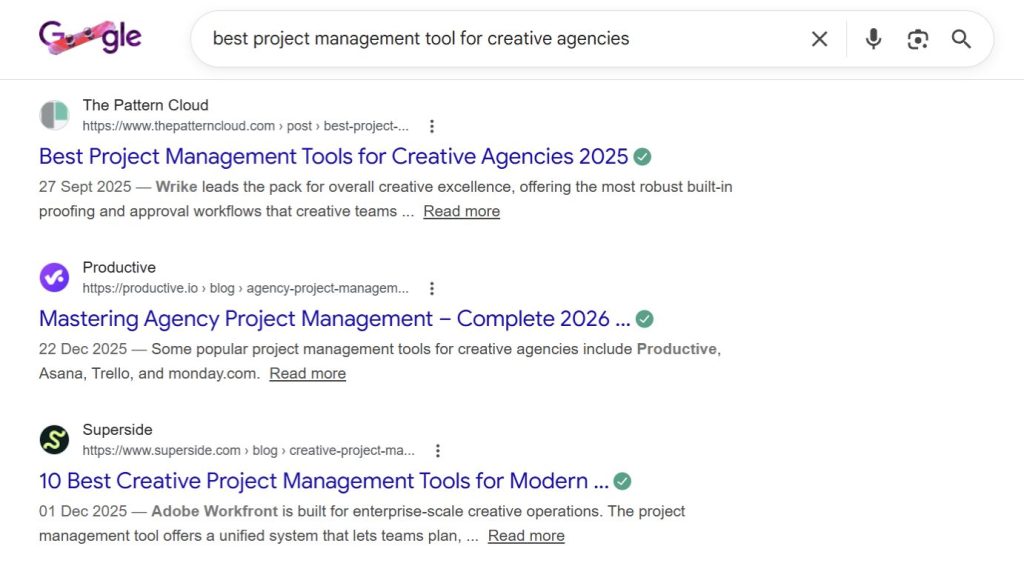Open 10 Best Creative Project Management Tools link
1024x569 pixels.
coord(324,481)
